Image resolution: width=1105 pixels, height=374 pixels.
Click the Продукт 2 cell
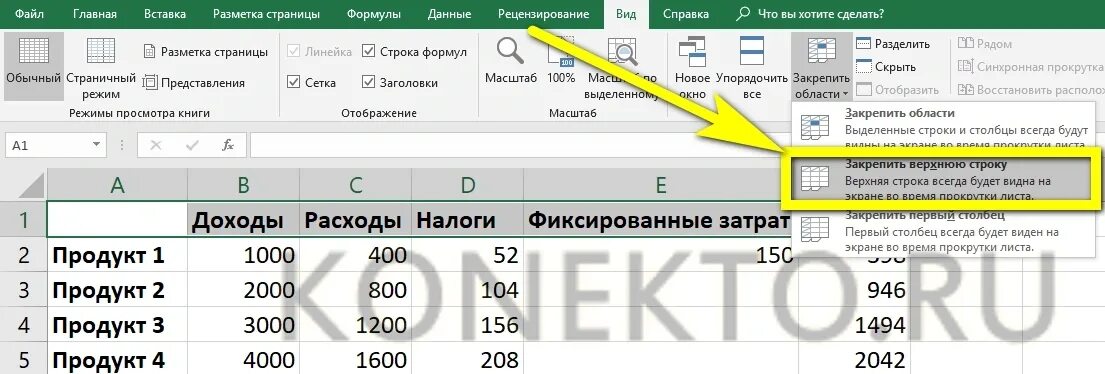(x=117, y=289)
